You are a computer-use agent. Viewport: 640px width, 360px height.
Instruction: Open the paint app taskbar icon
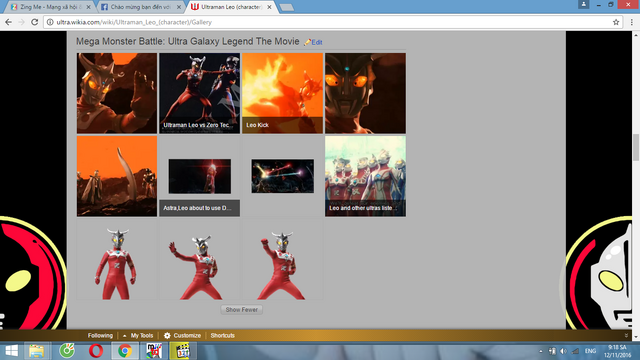point(154,351)
